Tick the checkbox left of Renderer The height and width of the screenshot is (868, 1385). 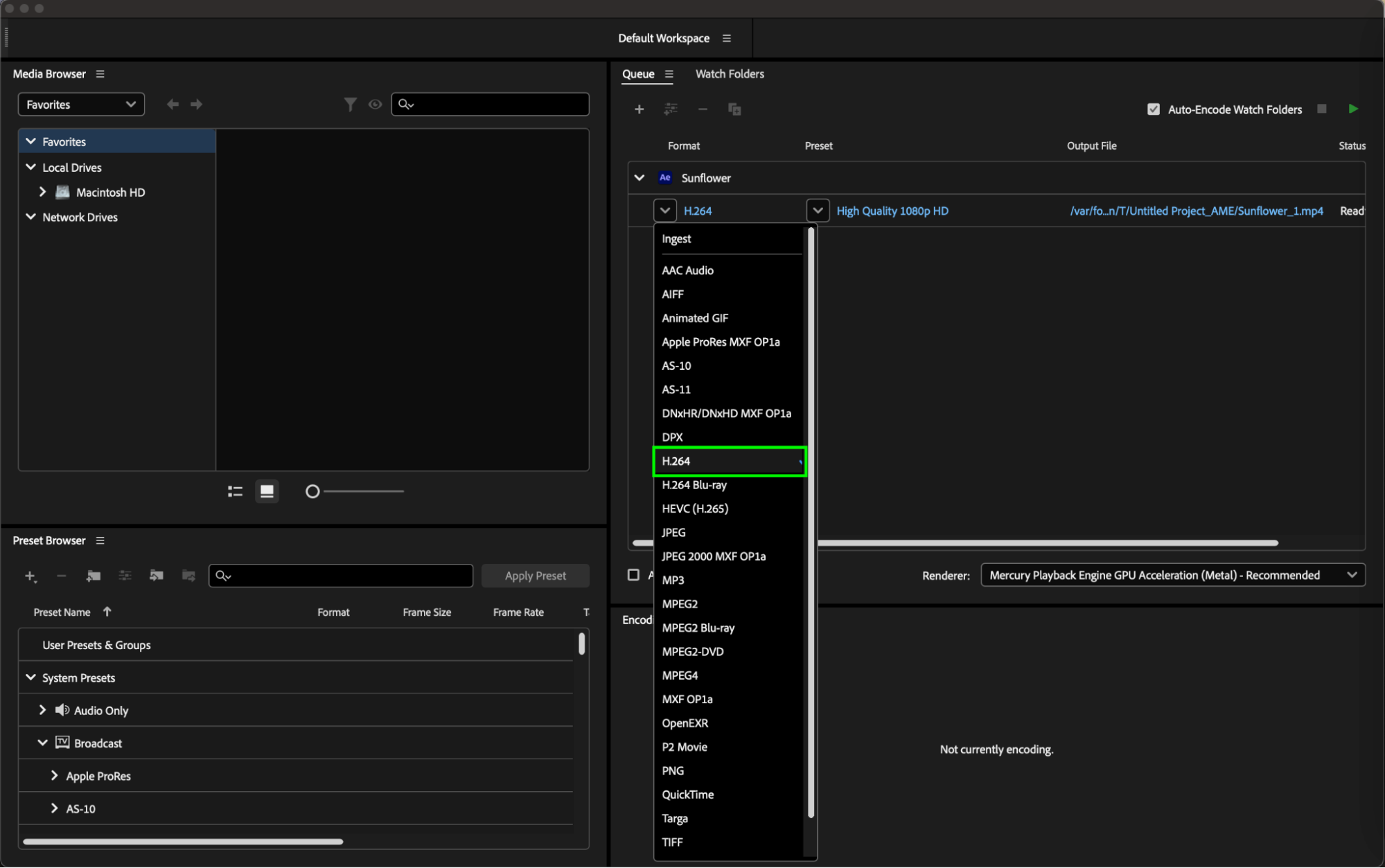[x=633, y=575]
